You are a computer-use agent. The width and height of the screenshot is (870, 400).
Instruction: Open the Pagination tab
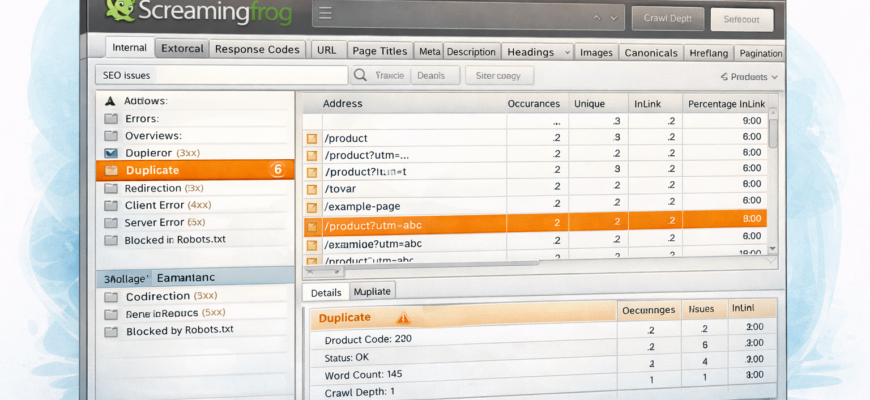tap(760, 54)
